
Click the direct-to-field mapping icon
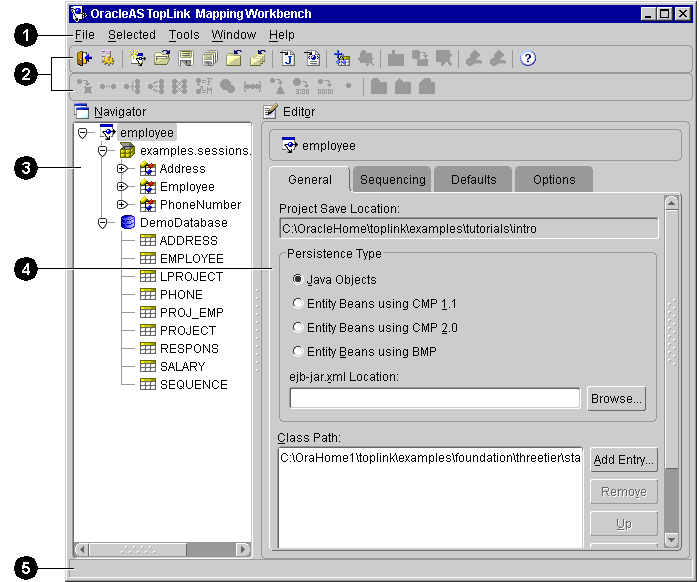[84, 86]
